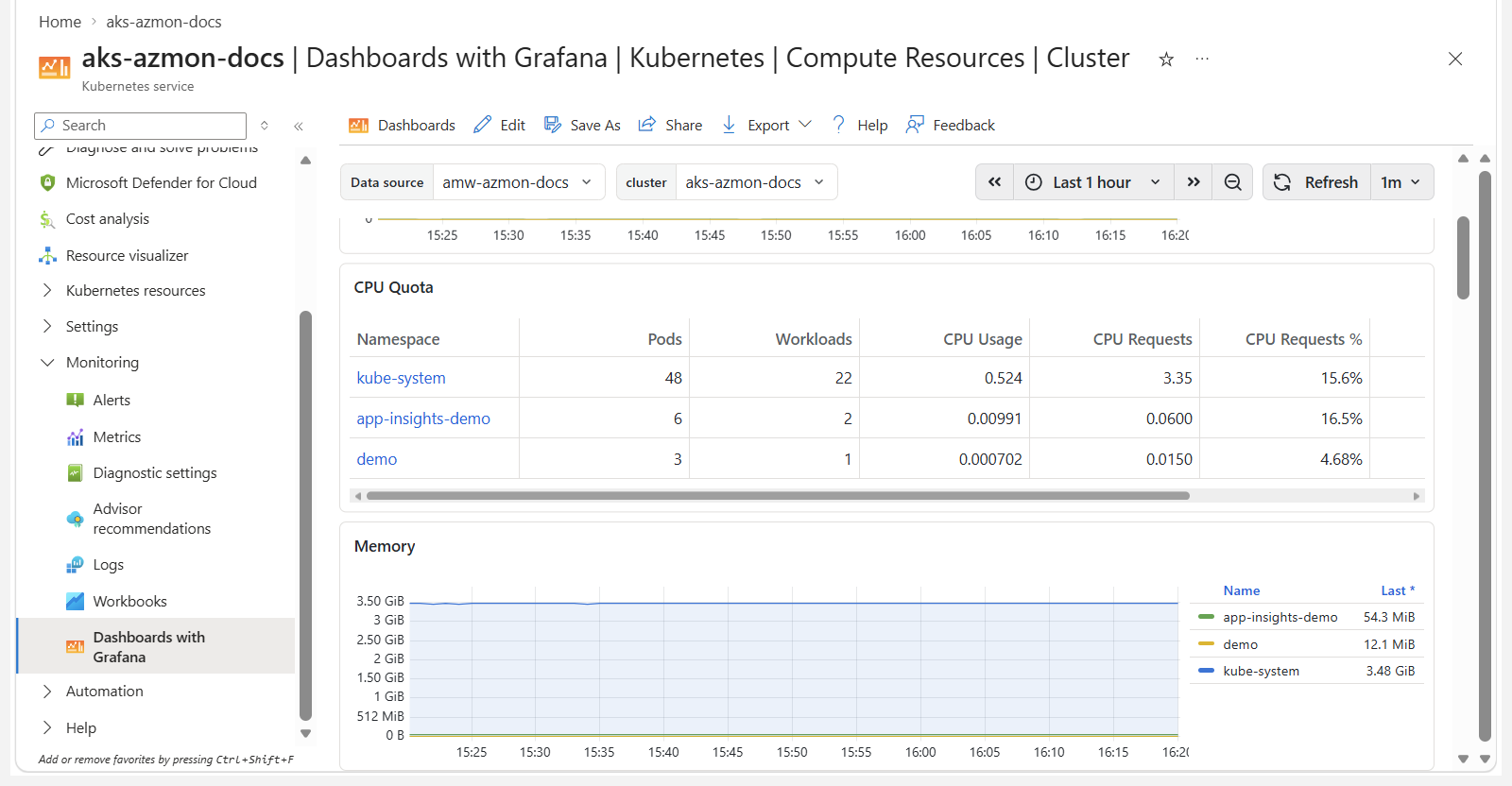Sort by Namespace column header
This screenshot has width=1512, height=786.
tap(398, 339)
